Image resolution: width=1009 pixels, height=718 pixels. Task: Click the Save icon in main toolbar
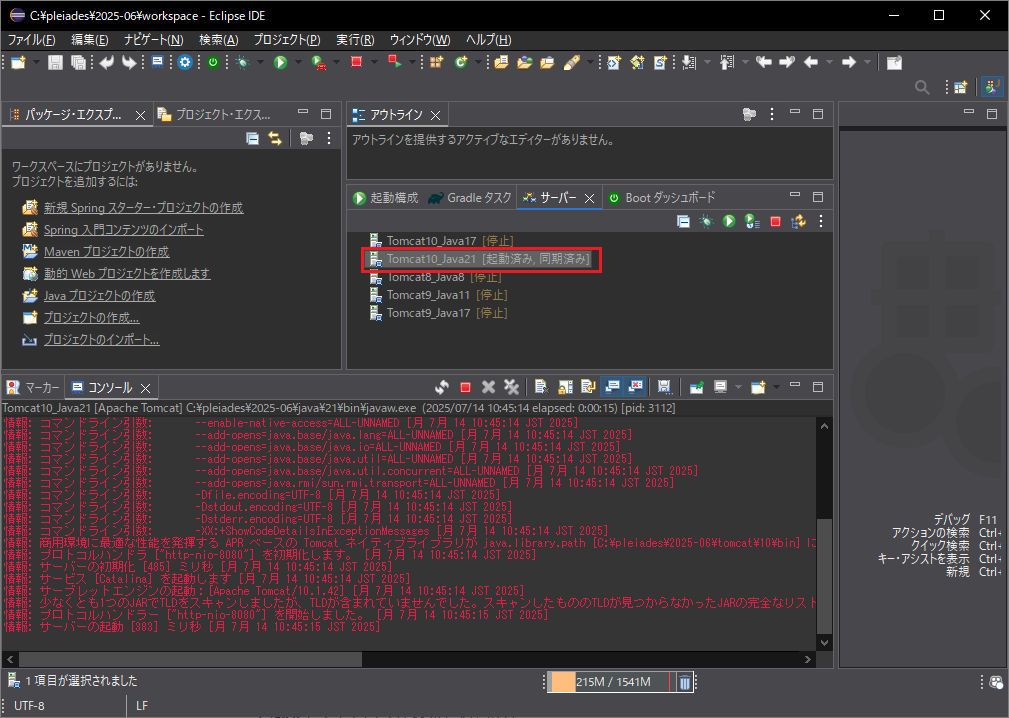click(x=55, y=62)
